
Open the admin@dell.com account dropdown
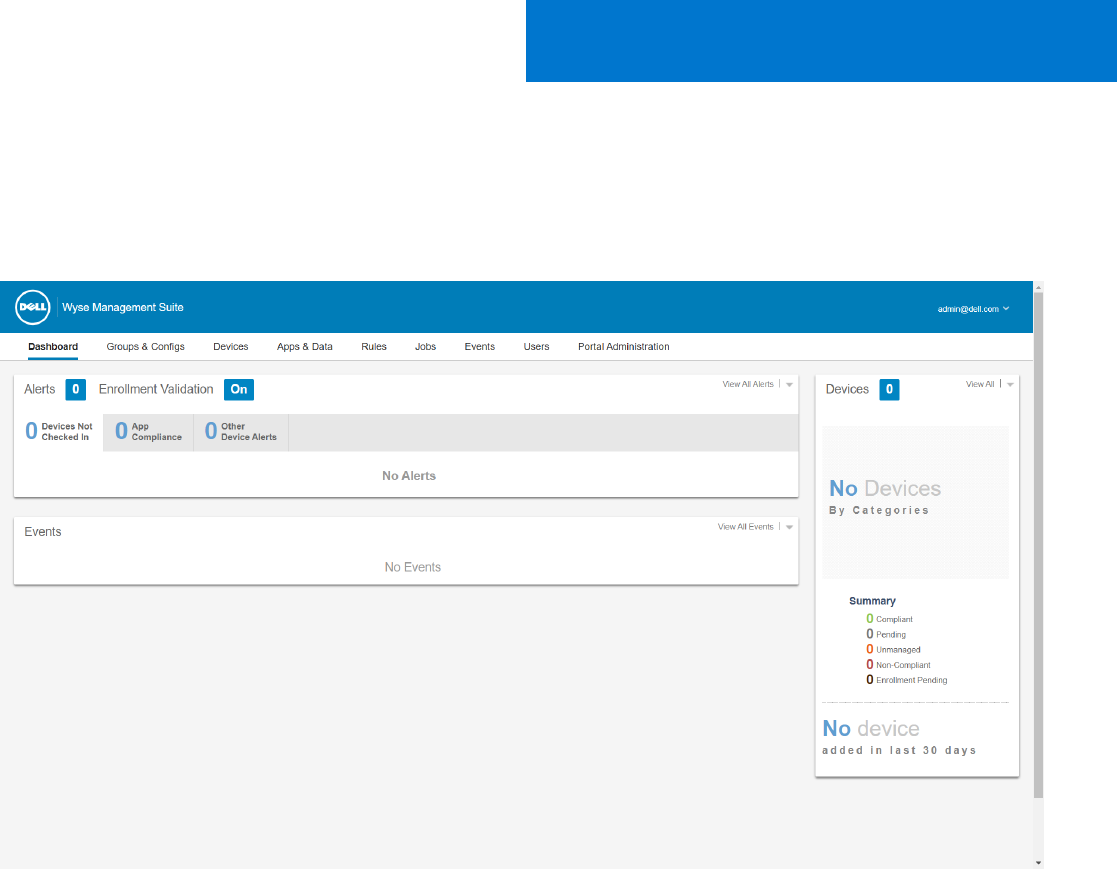click(x=973, y=309)
